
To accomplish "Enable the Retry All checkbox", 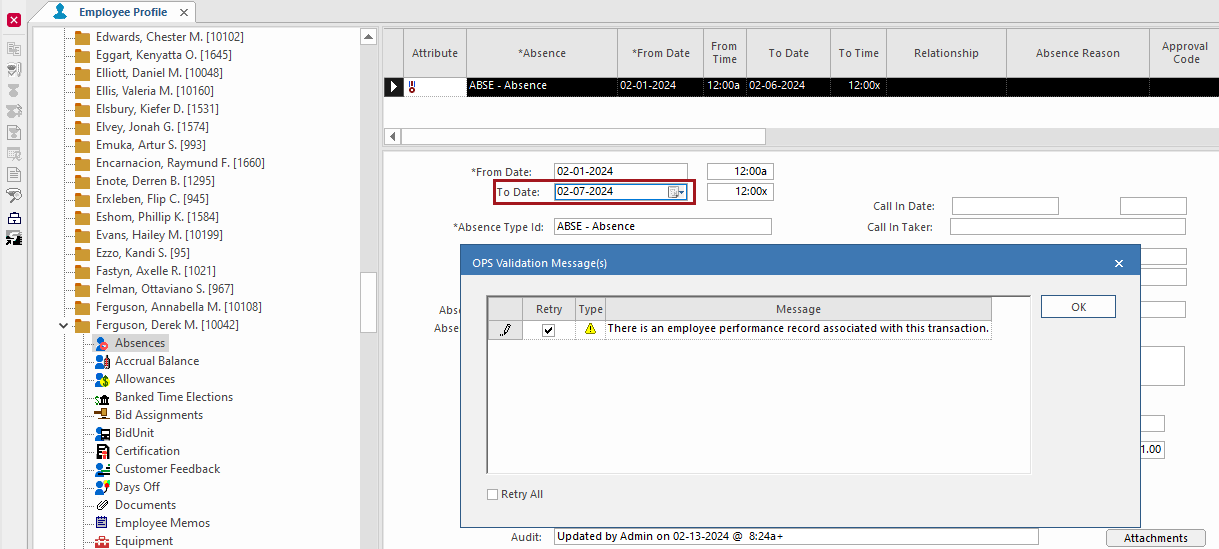I will (x=492, y=494).
